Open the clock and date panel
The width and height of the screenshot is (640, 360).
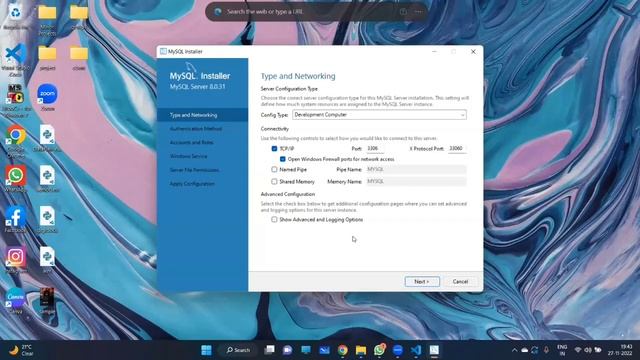click(x=620, y=350)
